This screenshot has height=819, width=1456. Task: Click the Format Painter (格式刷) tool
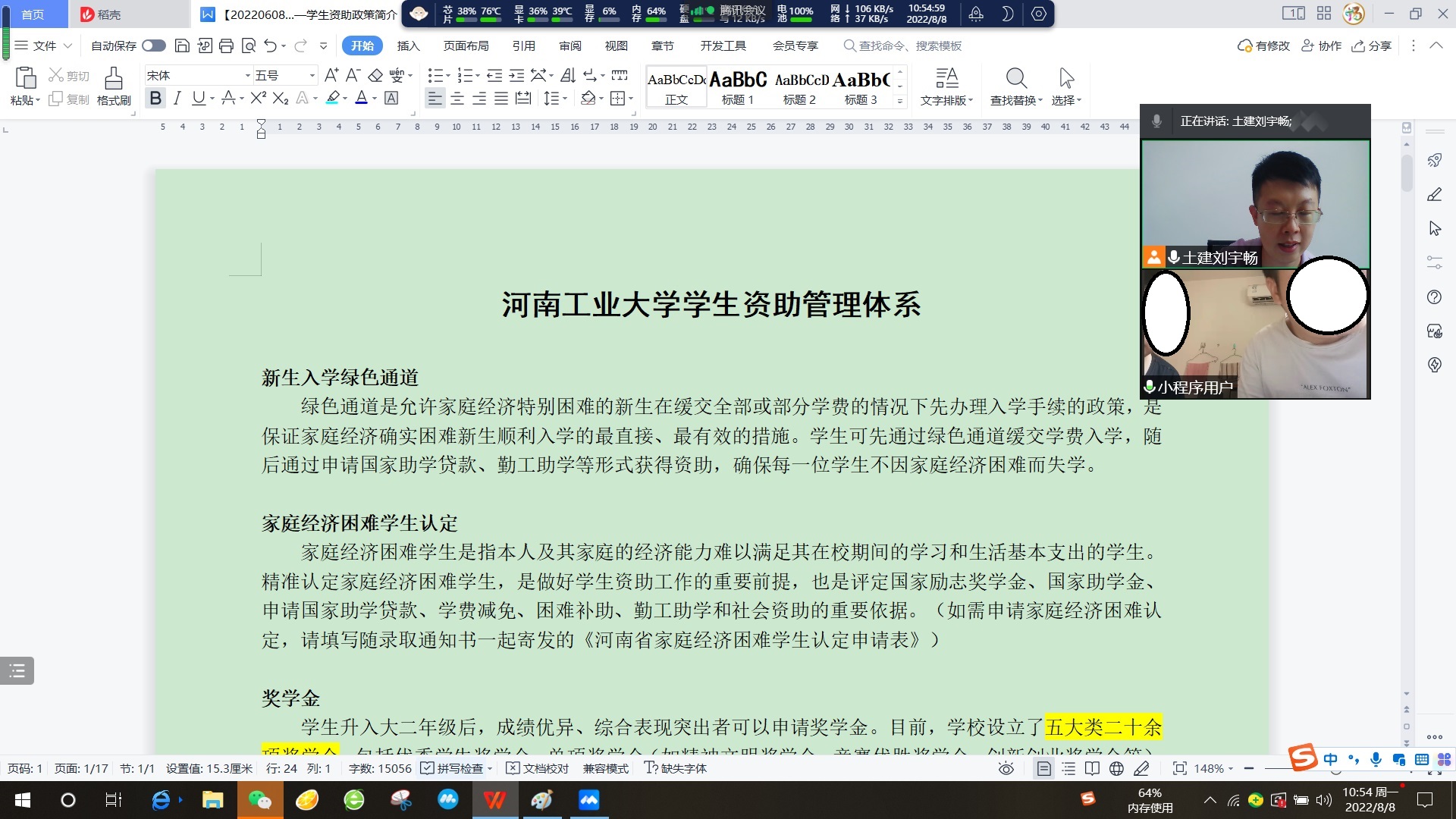[x=114, y=86]
